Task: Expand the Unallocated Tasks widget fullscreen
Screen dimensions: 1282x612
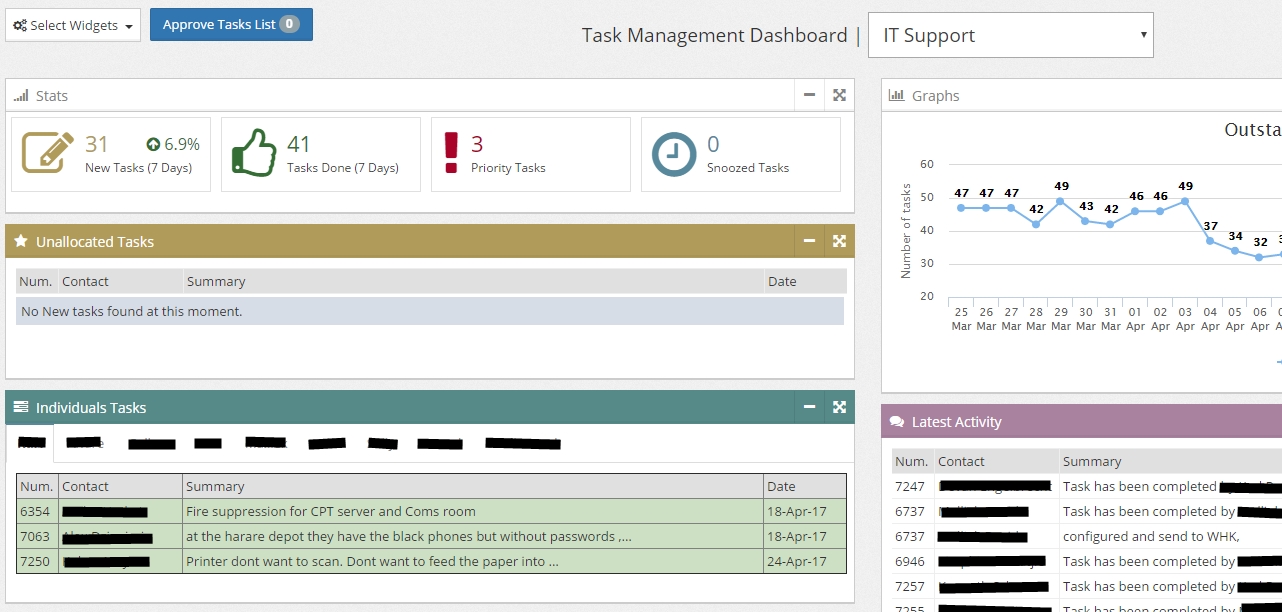Action: [x=839, y=241]
